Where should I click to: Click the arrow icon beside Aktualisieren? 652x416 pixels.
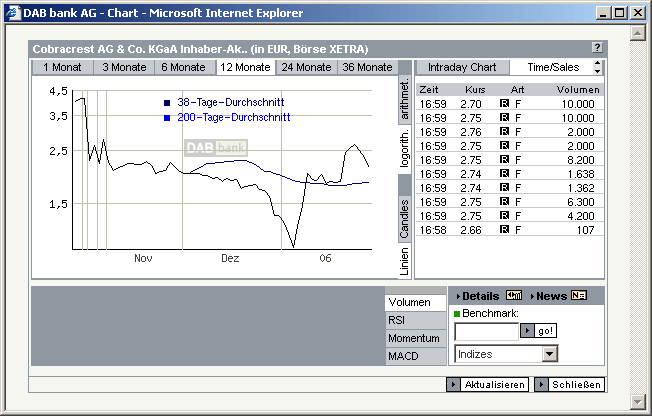coord(454,385)
